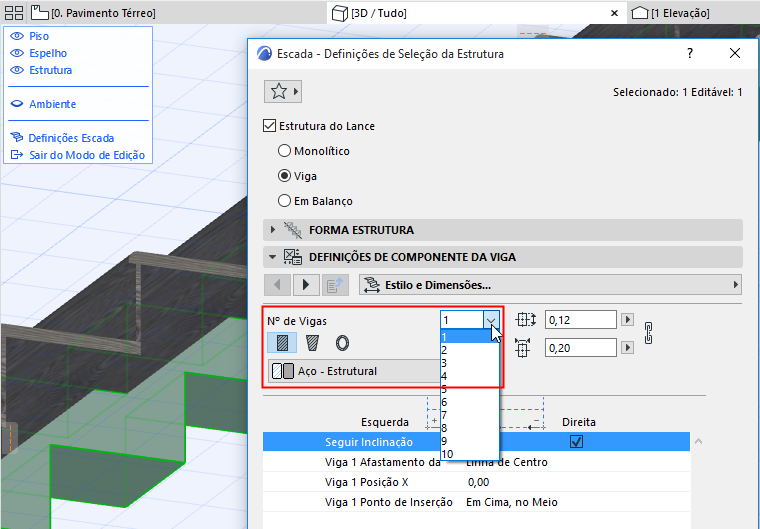Viewport: 760px width, 529px height.
Task: Click the 0,00 position value
Action: click(x=478, y=482)
